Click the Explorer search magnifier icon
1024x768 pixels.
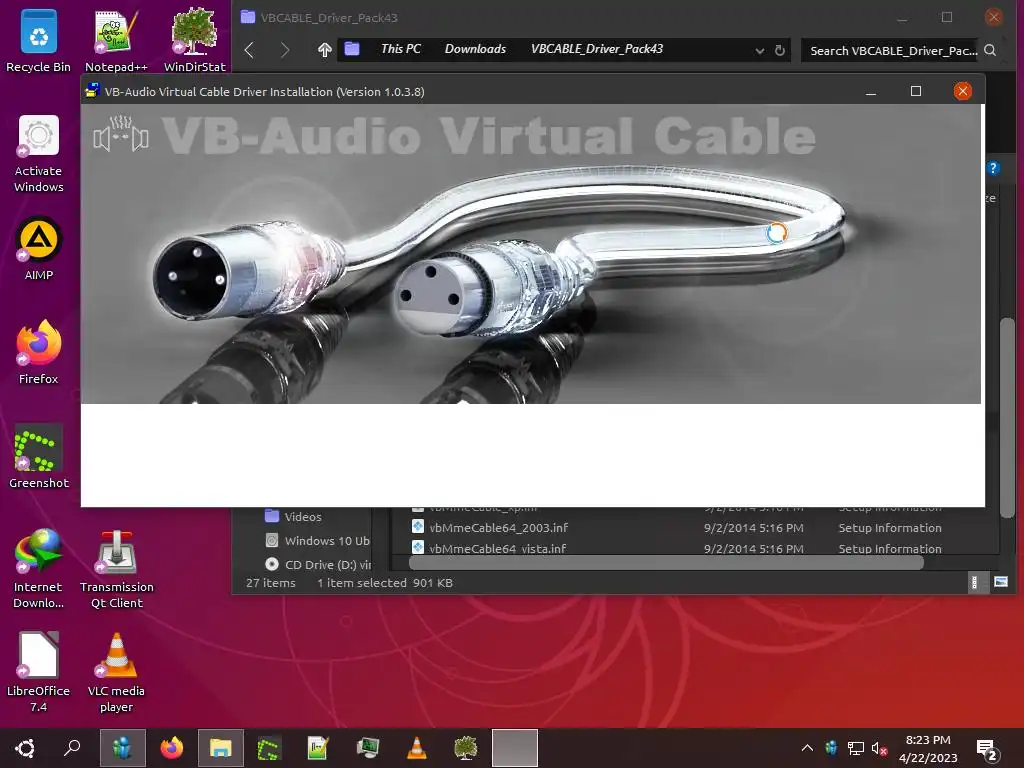click(990, 50)
